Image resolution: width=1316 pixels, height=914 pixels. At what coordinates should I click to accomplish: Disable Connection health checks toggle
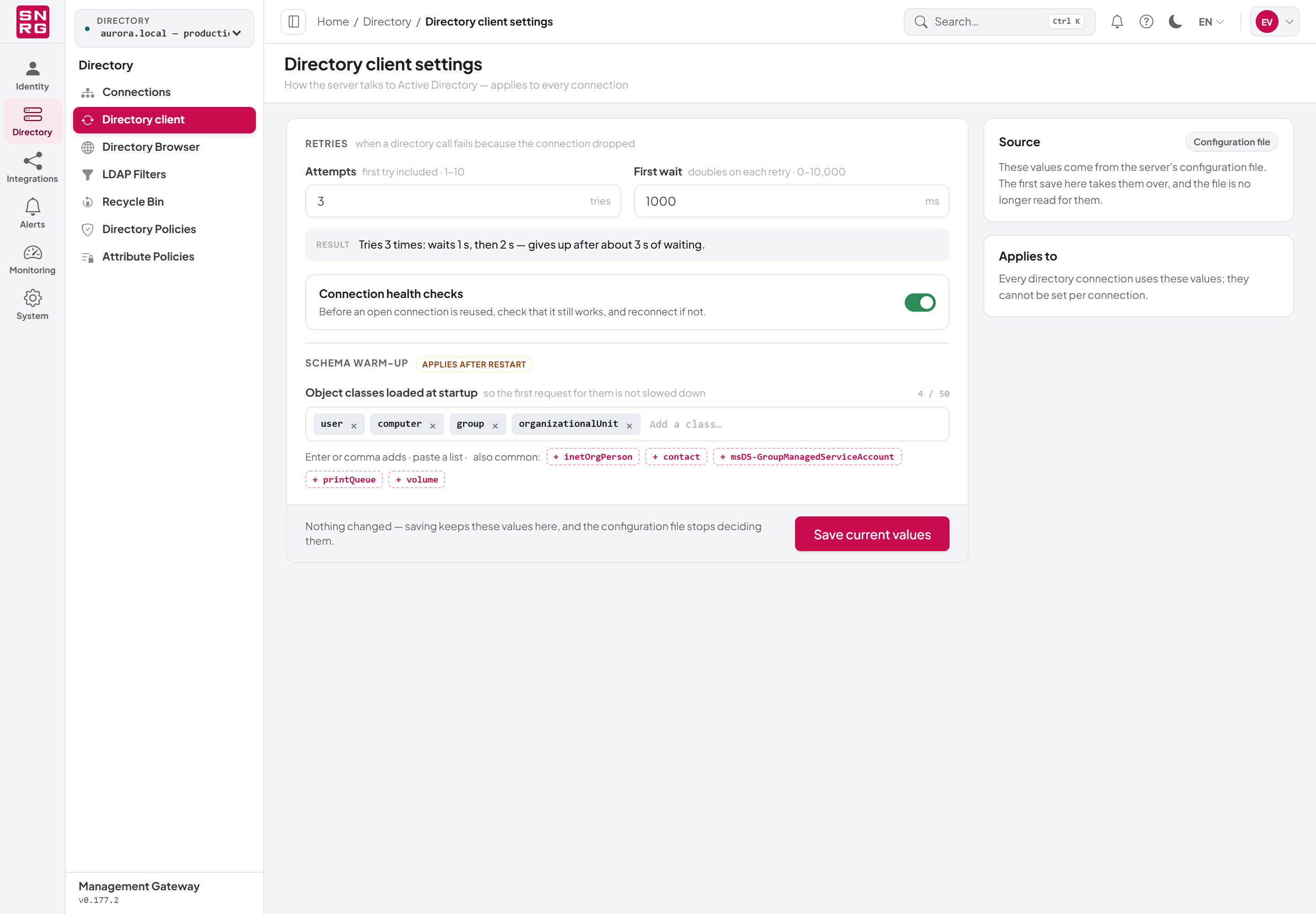point(920,302)
